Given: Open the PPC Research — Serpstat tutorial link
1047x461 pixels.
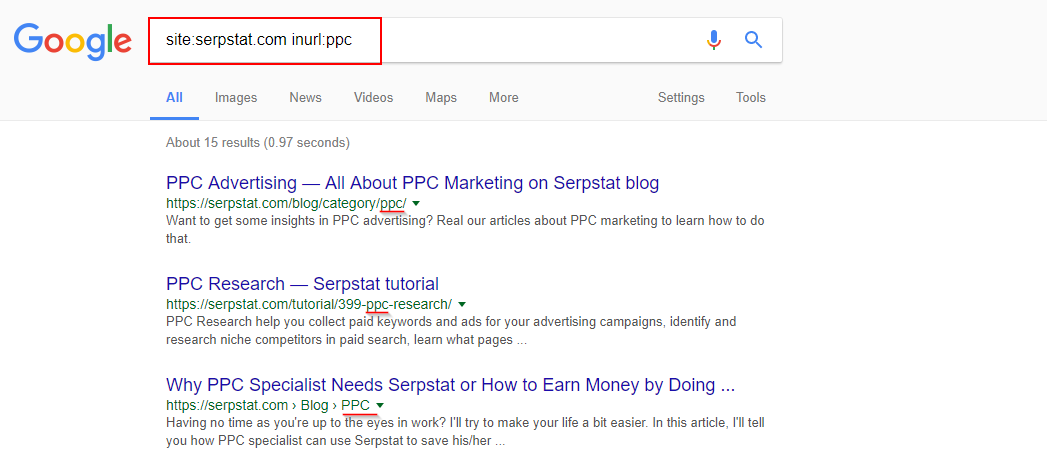Looking at the screenshot, I should [x=302, y=283].
